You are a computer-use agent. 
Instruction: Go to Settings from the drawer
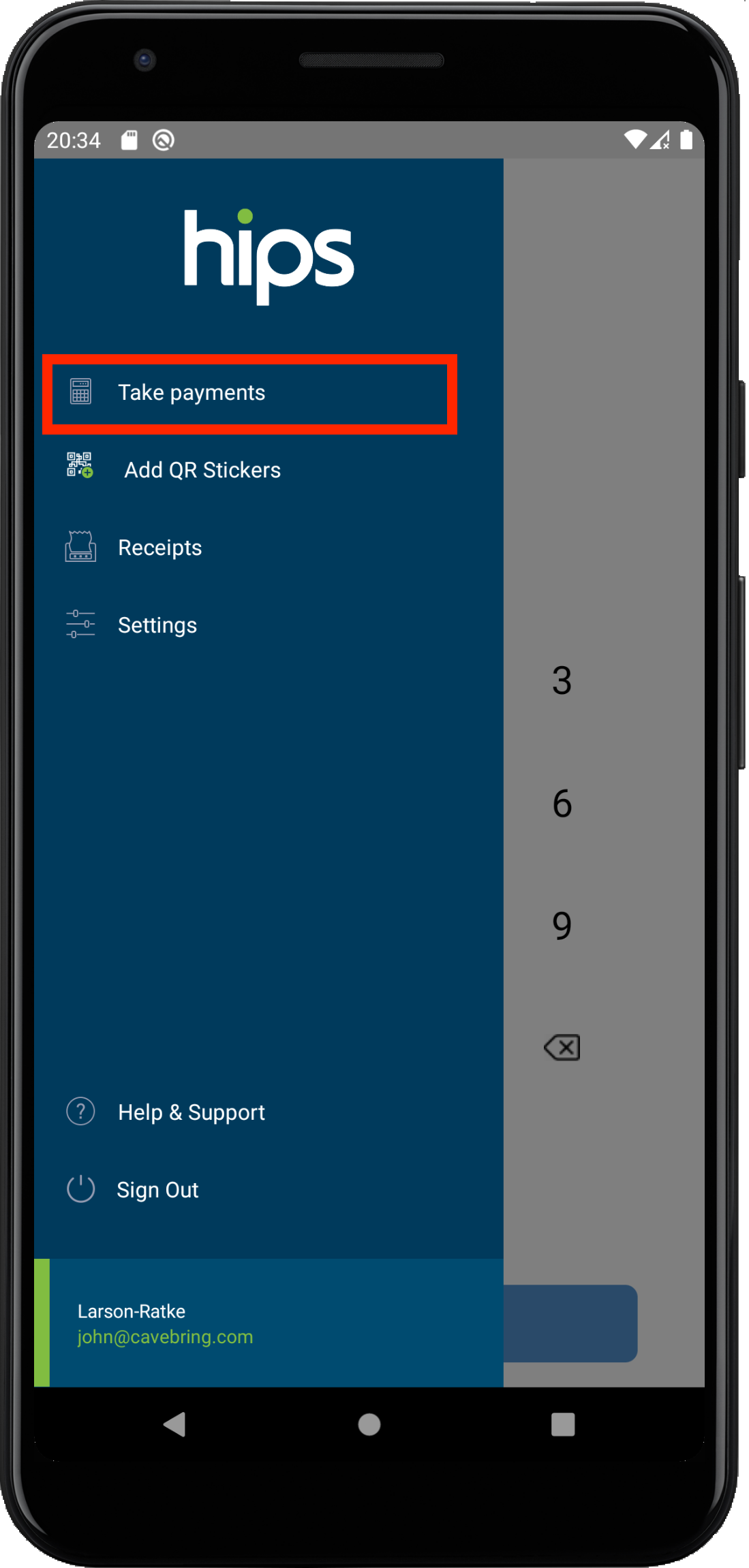tap(157, 625)
